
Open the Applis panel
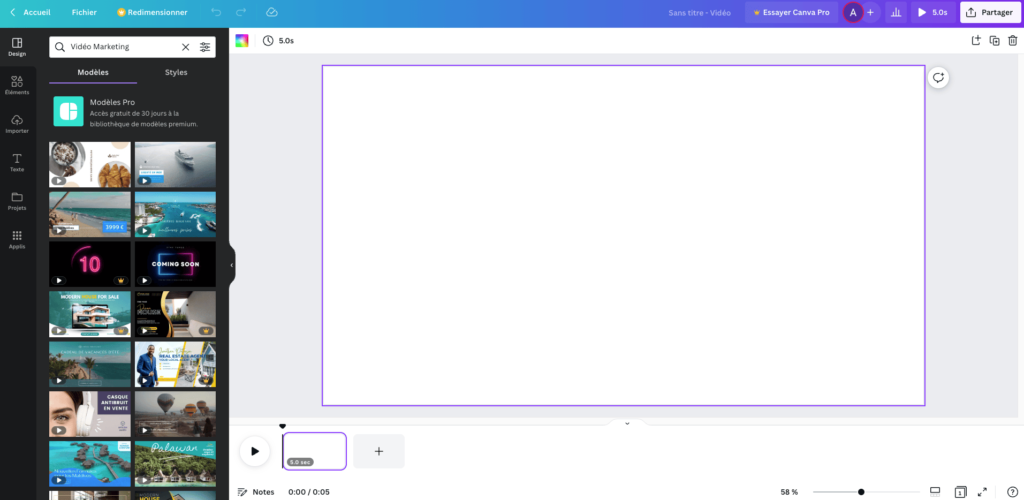(x=17, y=239)
